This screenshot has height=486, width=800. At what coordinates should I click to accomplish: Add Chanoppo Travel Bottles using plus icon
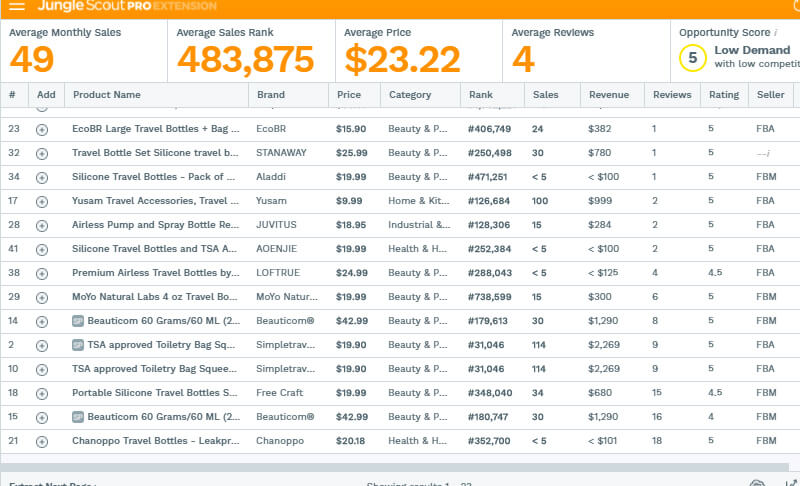point(42,441)
